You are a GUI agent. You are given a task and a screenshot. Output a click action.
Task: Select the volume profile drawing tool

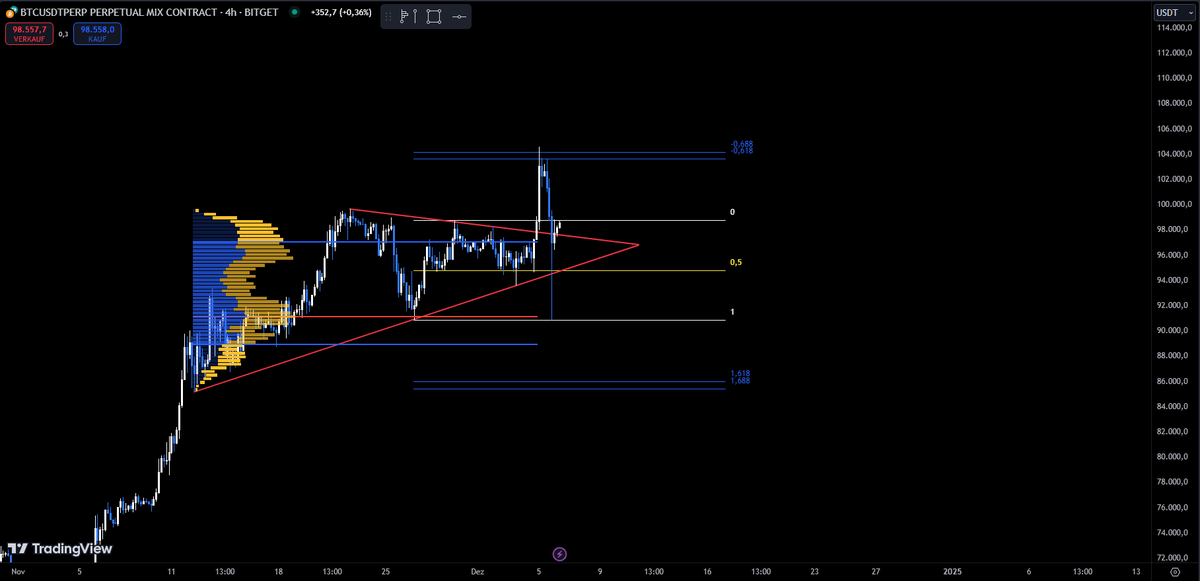pyautogui.click(x=406, y=16)
